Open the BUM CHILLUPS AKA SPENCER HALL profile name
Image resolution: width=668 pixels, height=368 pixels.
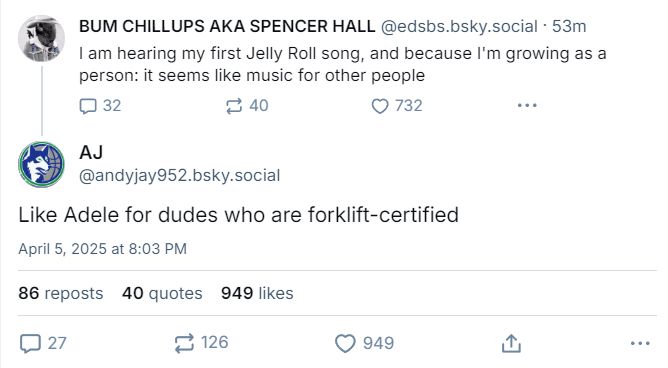pos(227,26)
